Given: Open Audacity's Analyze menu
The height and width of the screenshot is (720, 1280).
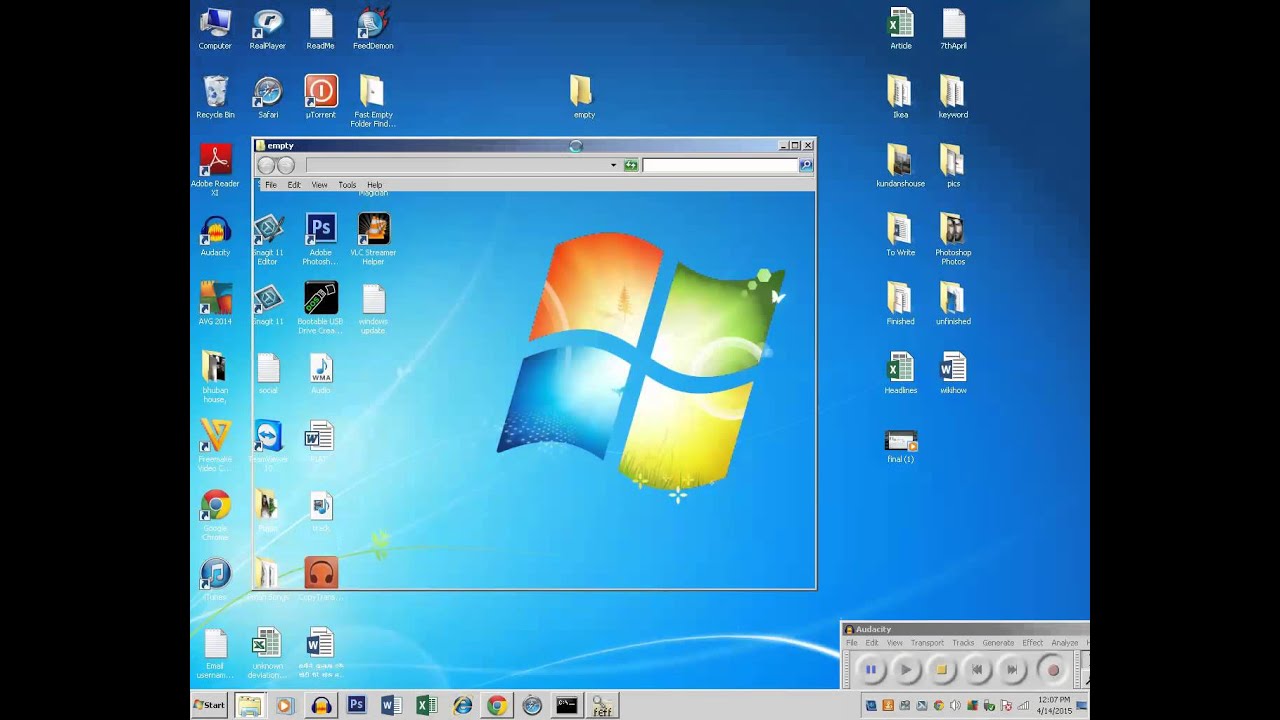Looking at the screenshot, I should (x=1065, y=643).
